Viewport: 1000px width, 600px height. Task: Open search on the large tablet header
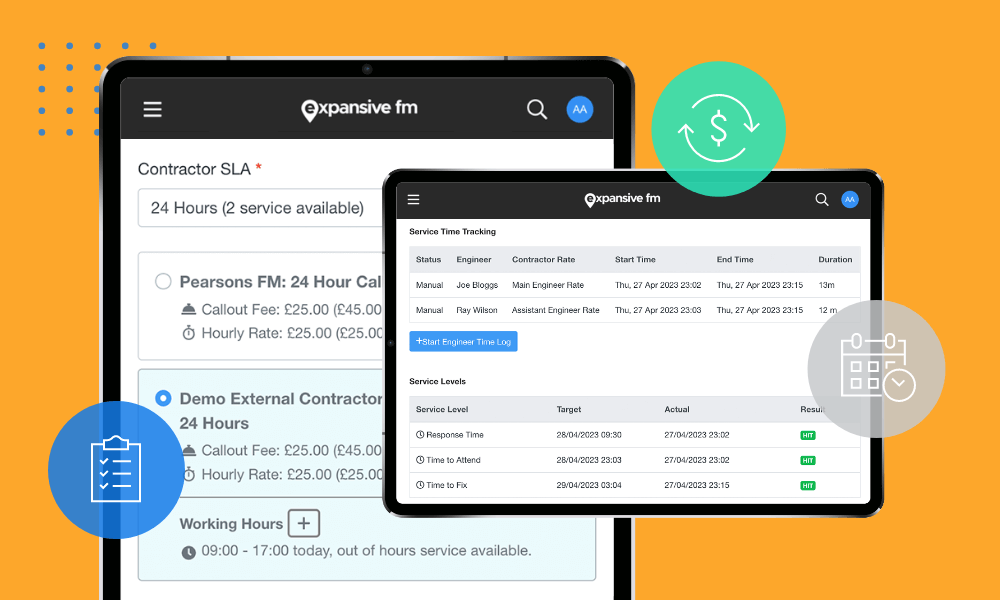coord(537,109)
